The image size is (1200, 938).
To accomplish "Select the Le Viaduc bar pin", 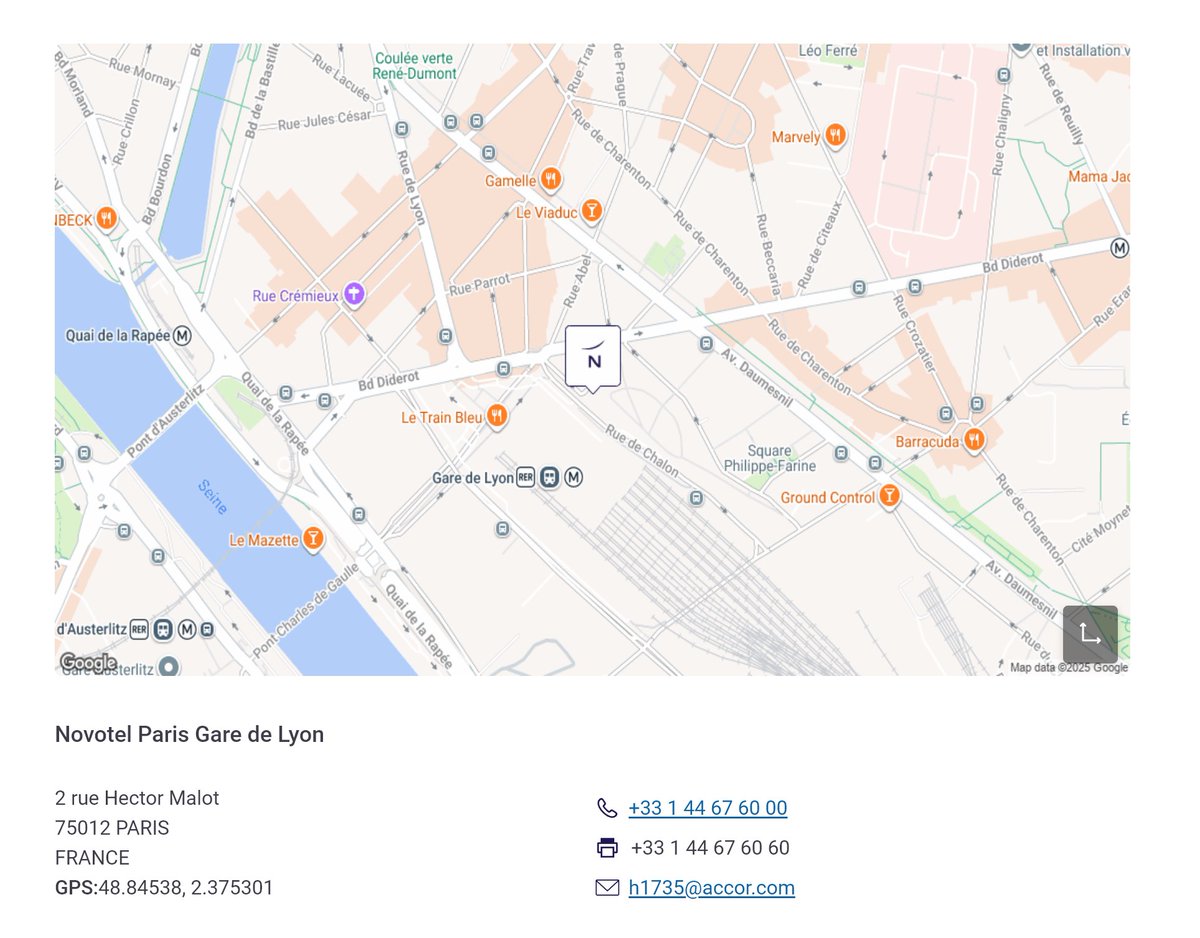I will pos(592,211).
